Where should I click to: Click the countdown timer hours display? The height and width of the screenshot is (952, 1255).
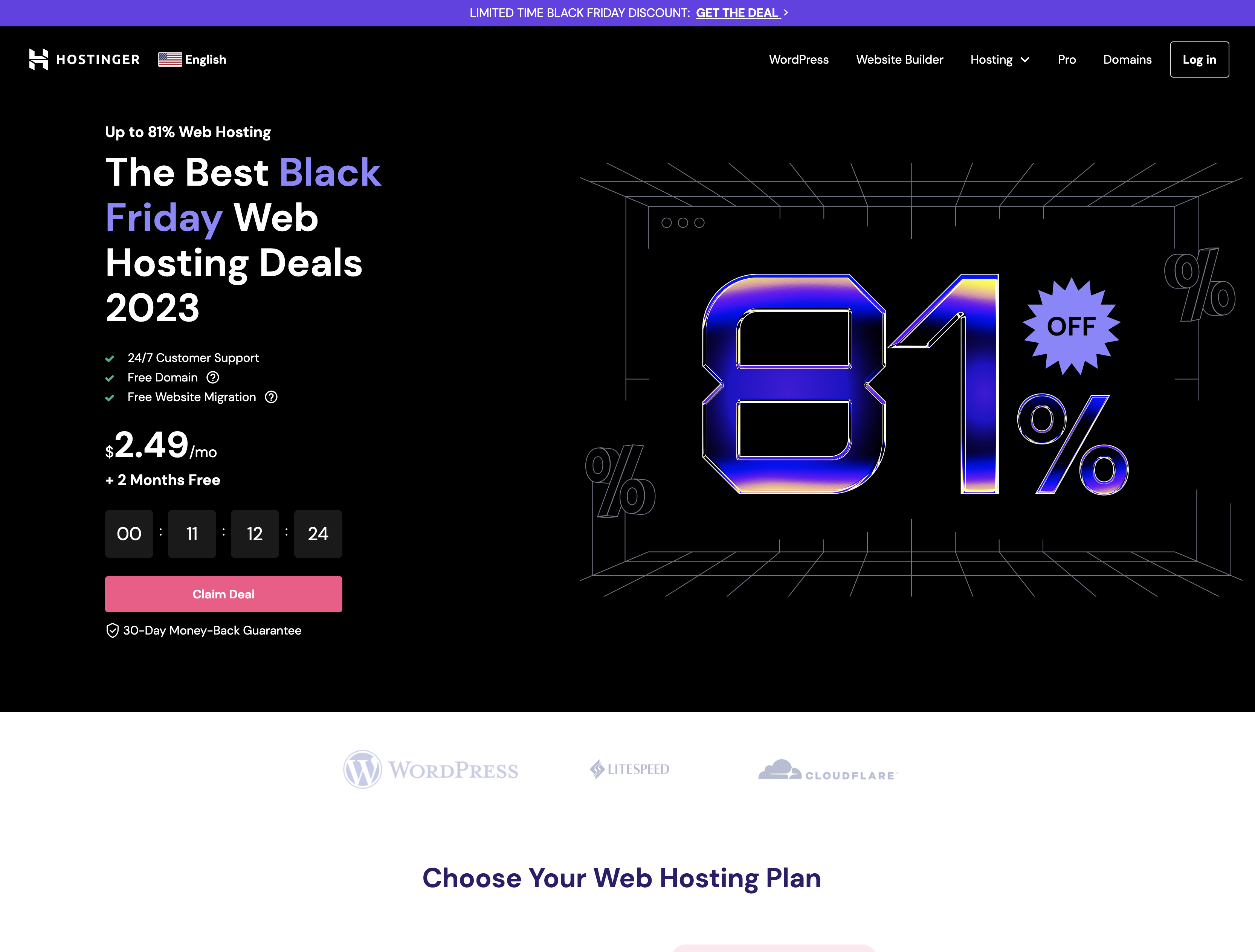[x=192, y=533]
